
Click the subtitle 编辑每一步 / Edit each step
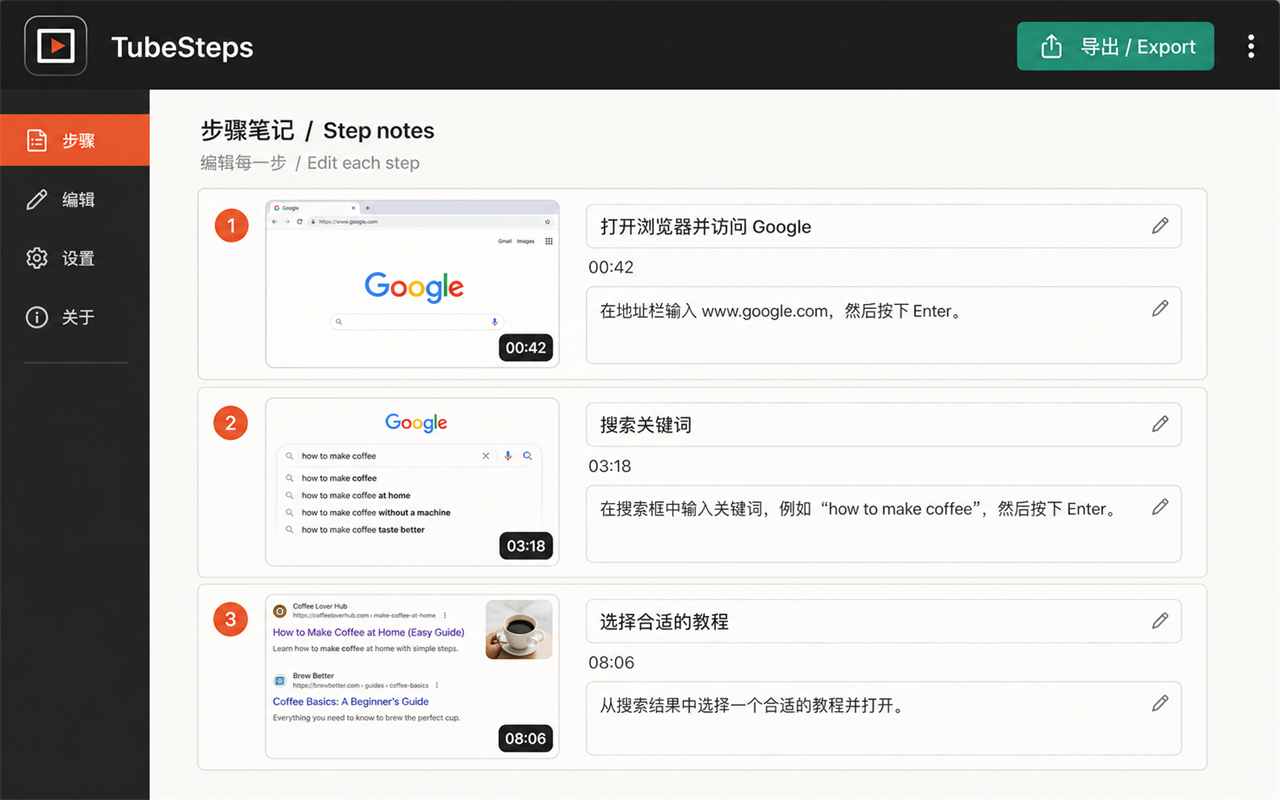pyautogui.click(x=310, y=163)
